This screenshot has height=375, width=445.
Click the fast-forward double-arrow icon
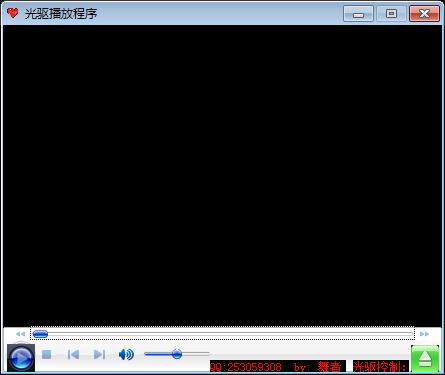click(424, 334)
